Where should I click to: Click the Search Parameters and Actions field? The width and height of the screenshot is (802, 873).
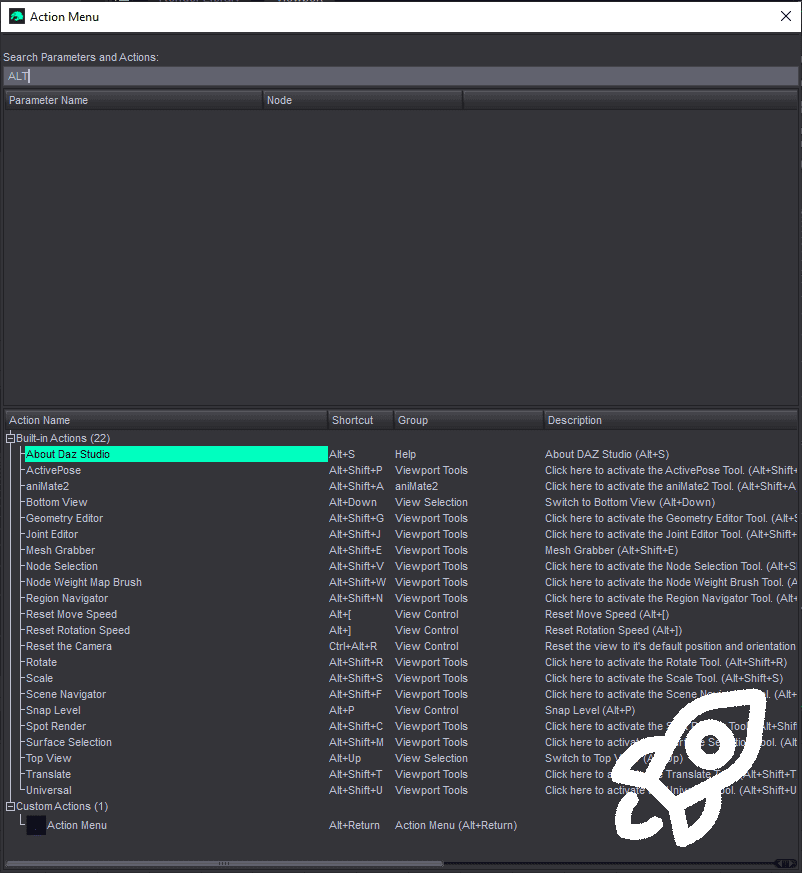point(401,76)
